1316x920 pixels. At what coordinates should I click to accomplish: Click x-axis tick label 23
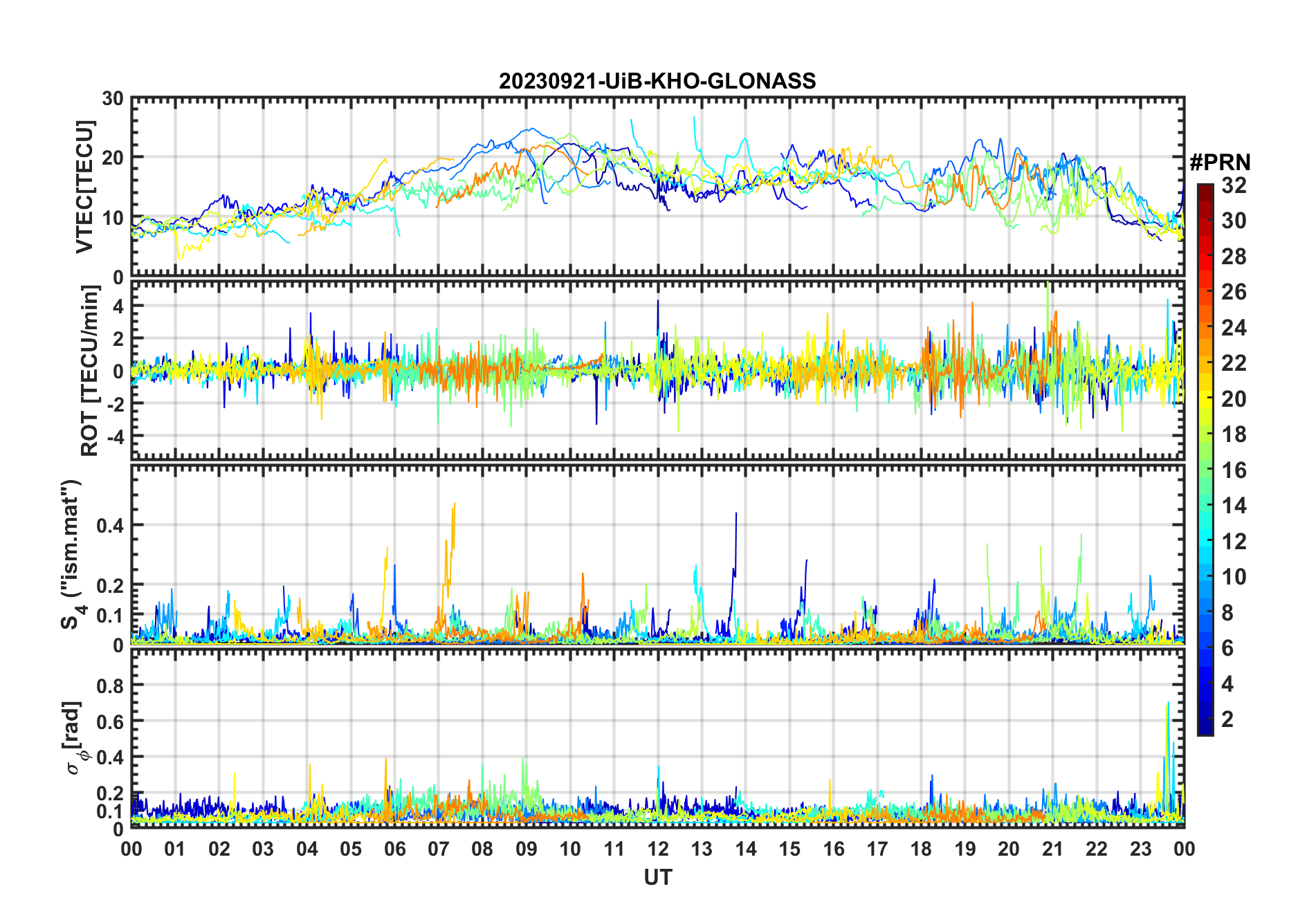1140,849
